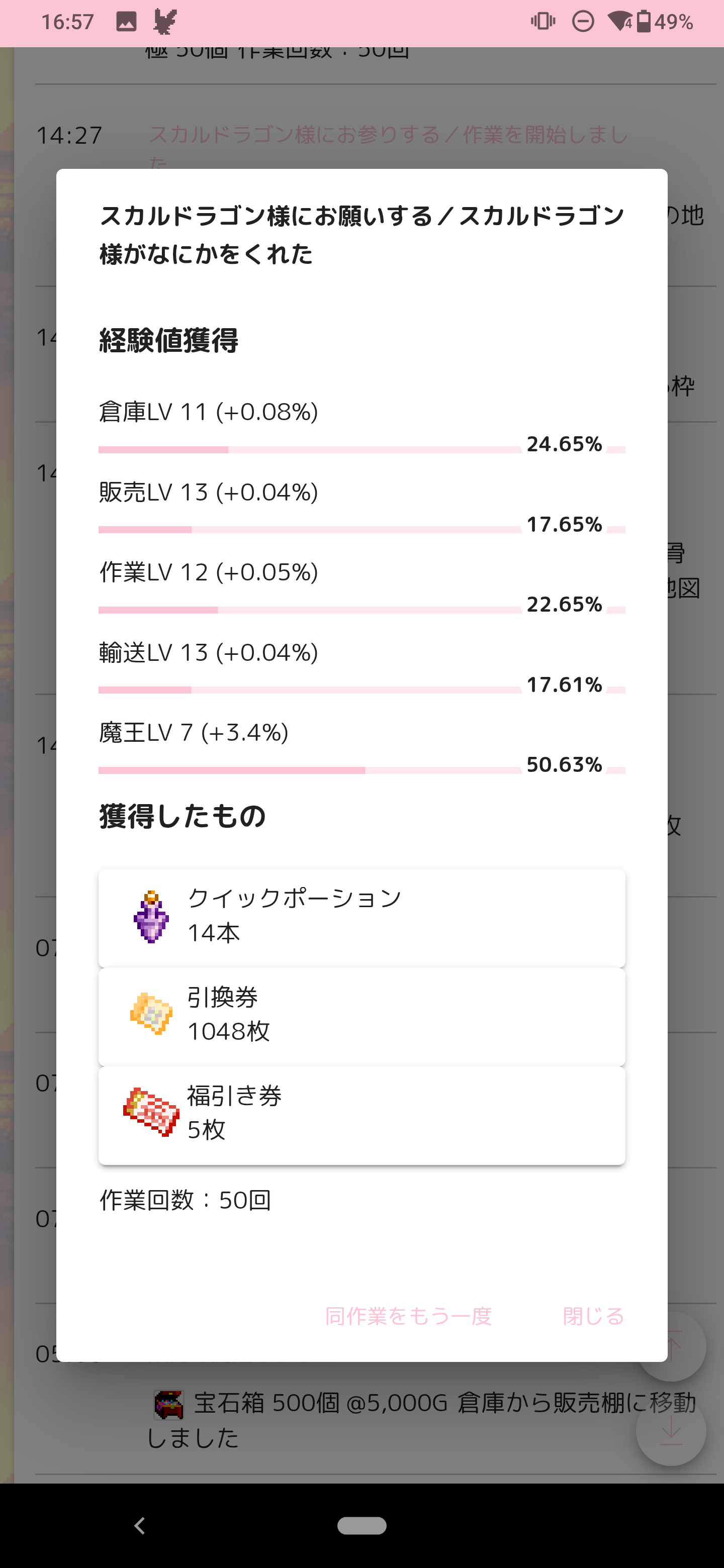Tap the 14:27 スカルドラゴン log entry link
Image resolution: width=724 pixels, height=1568 pixels.
coord(388,136)
